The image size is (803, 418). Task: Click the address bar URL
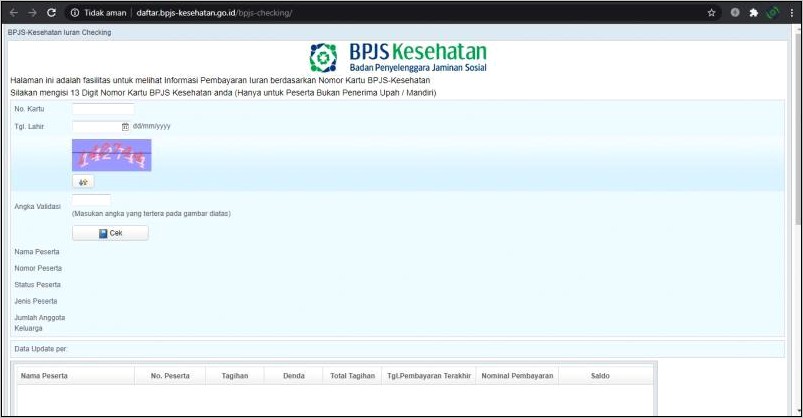click(214, 13)
